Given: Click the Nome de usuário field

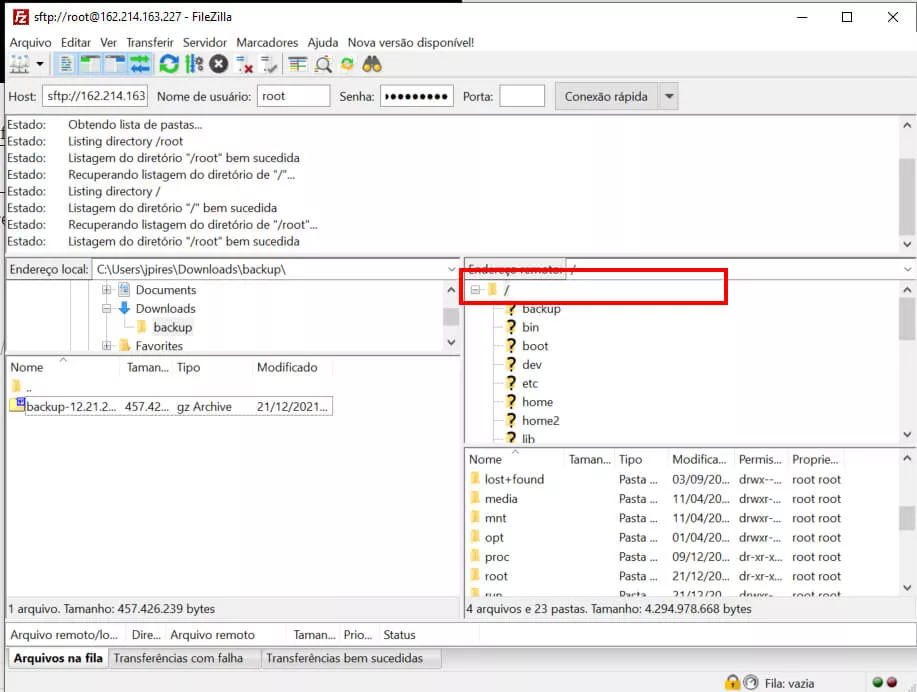Looking at the screenshot, I should (x=293, y=96).
